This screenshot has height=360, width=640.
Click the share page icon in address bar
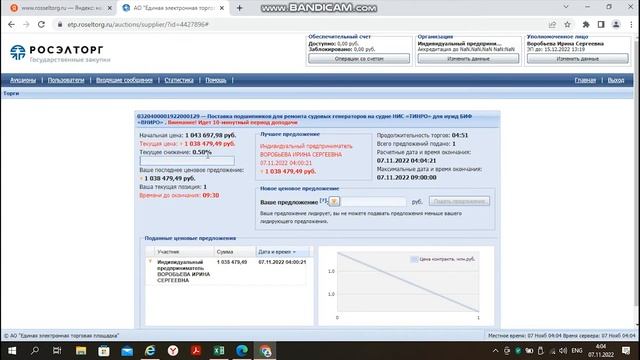click(x=552, y=24)
